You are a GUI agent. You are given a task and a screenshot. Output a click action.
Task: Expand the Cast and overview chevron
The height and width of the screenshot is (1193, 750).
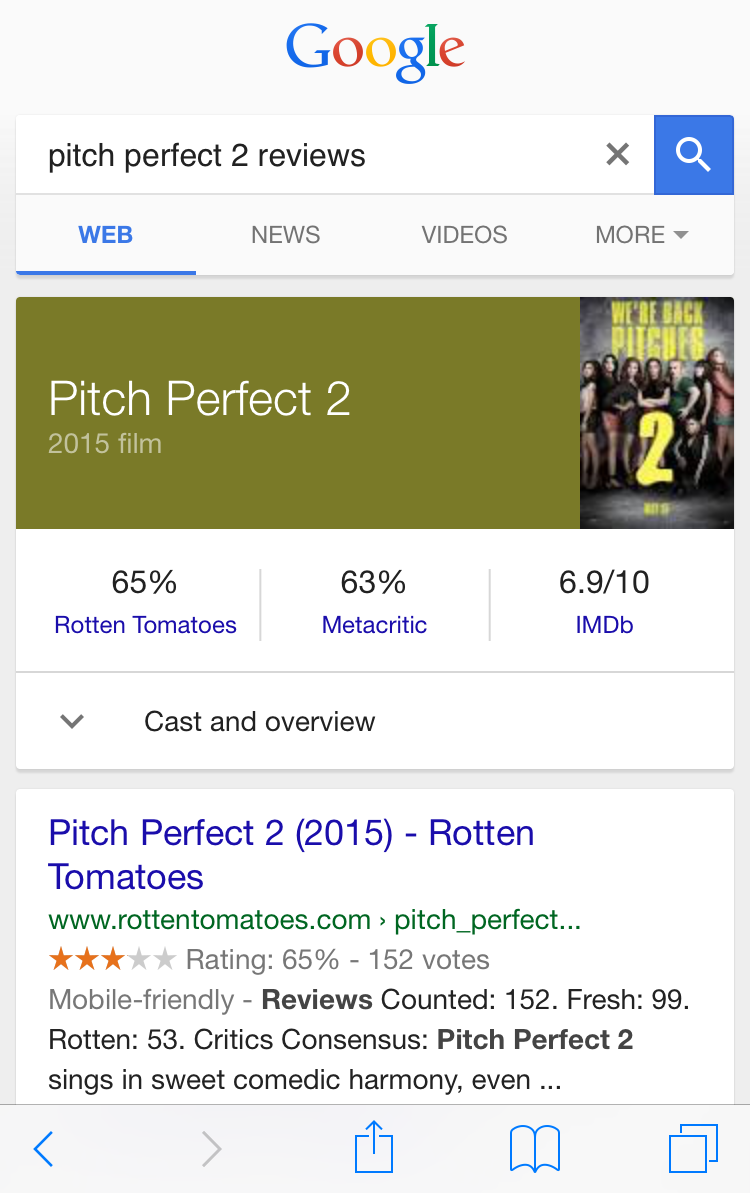[x=72, y=721]
